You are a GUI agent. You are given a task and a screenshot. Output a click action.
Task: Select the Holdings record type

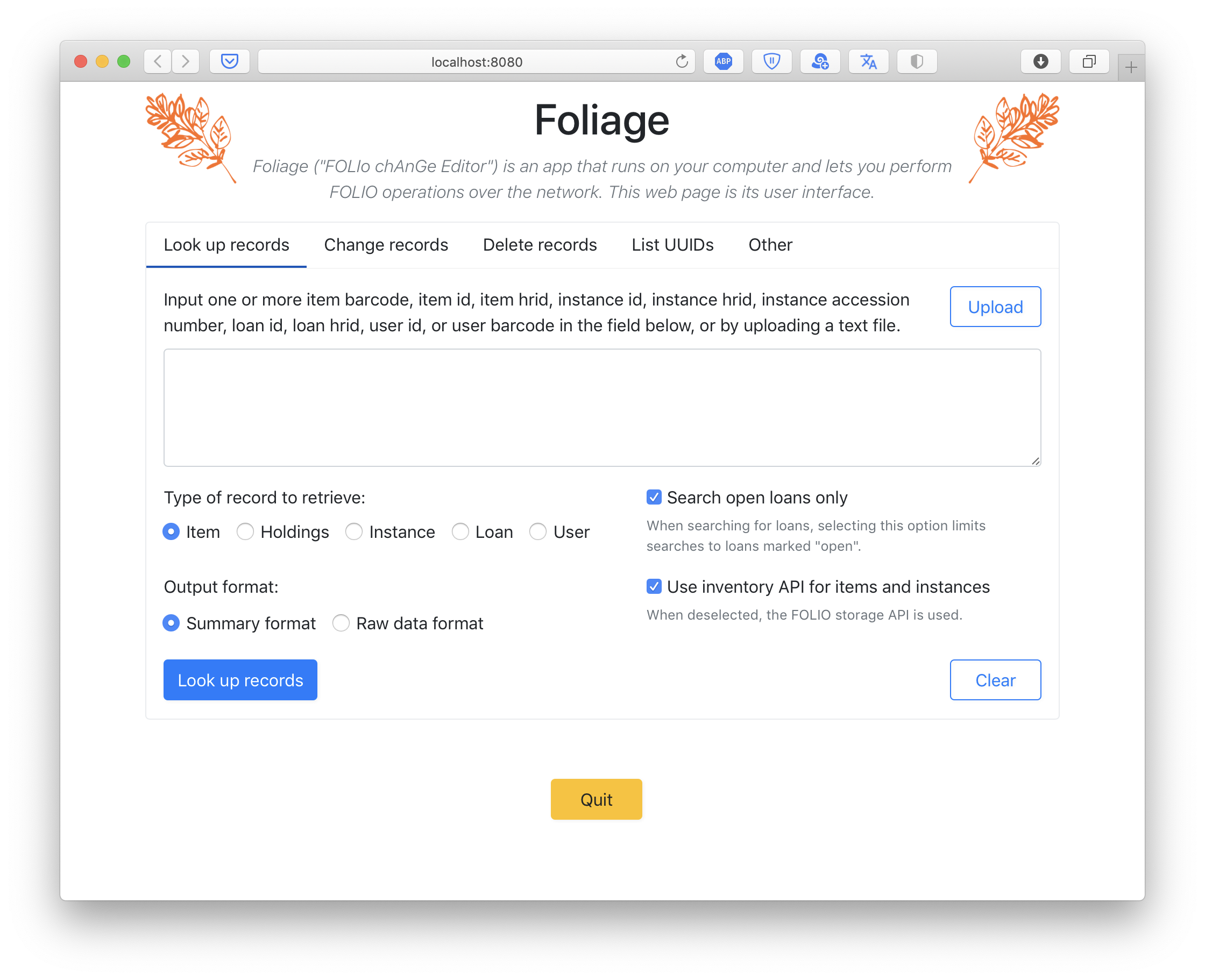(245, 532)
